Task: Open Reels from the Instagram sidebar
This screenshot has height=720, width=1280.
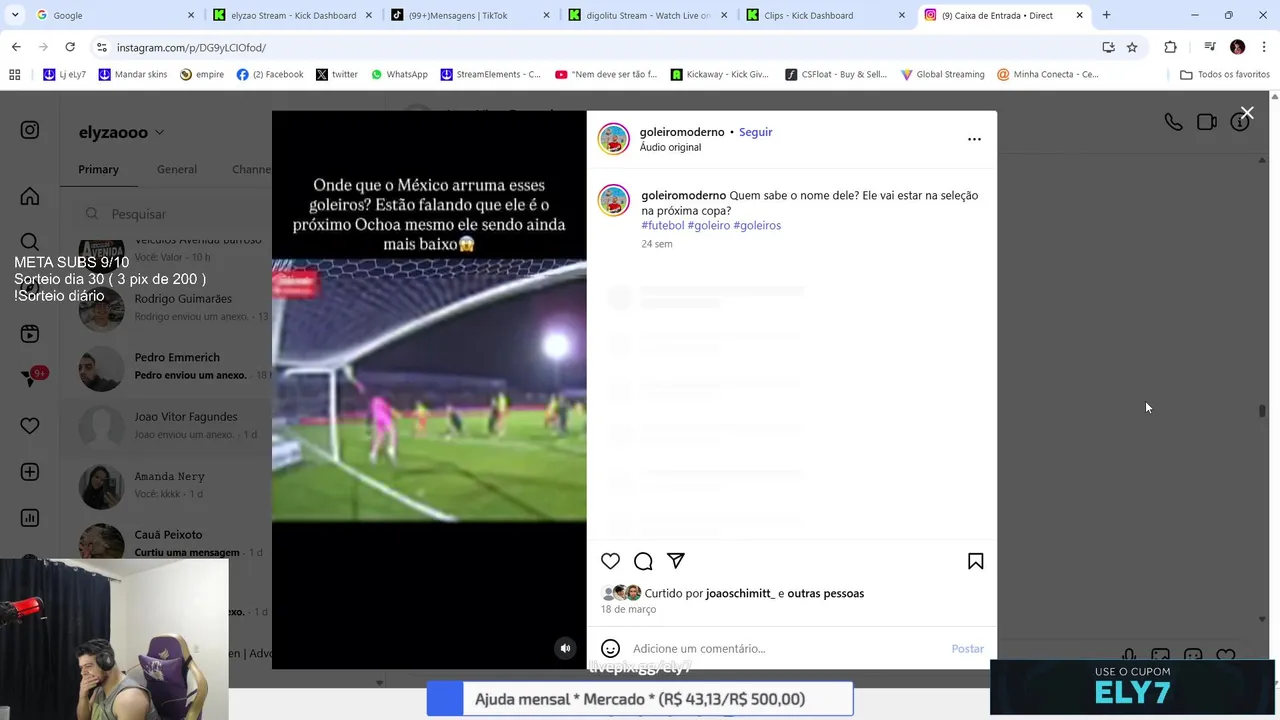Action: point(30,334)
